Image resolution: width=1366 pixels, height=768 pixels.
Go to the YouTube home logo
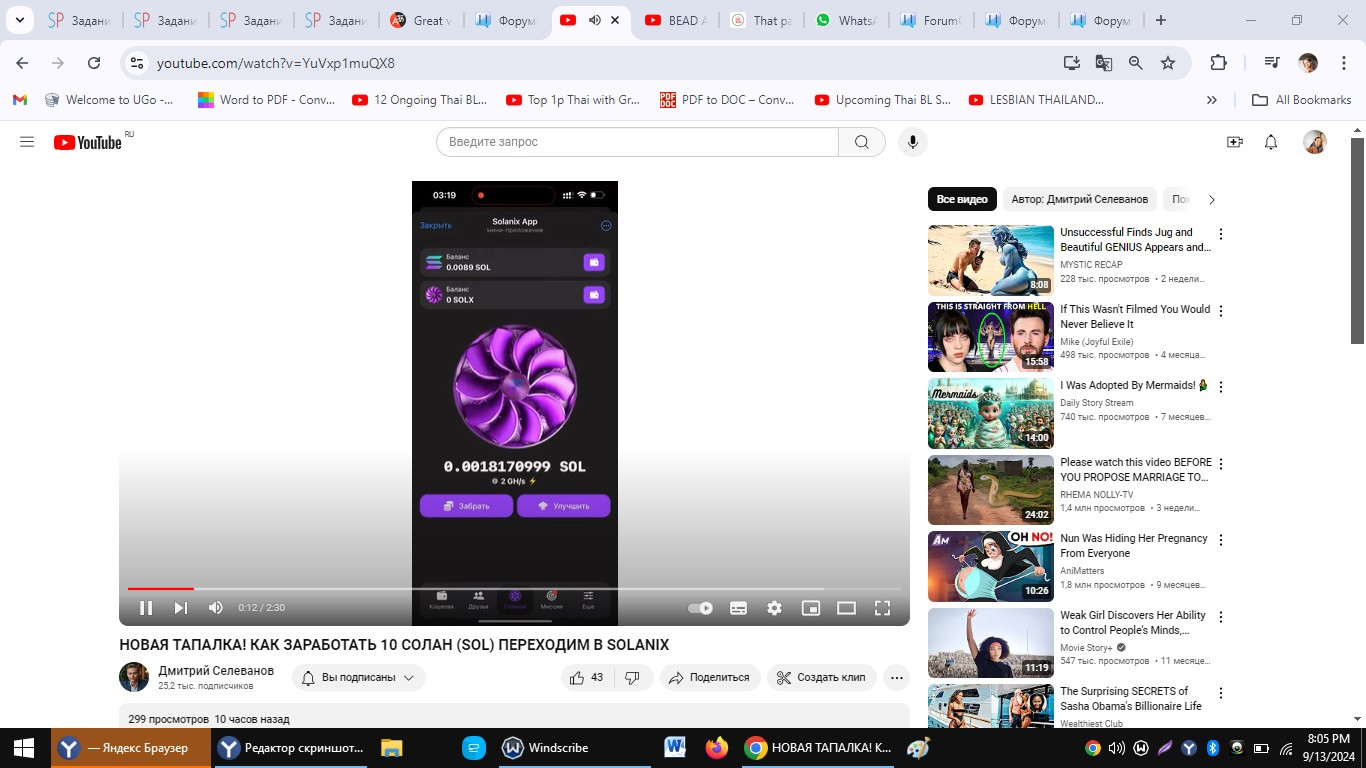pyautogui.click(x=87, y=142)
